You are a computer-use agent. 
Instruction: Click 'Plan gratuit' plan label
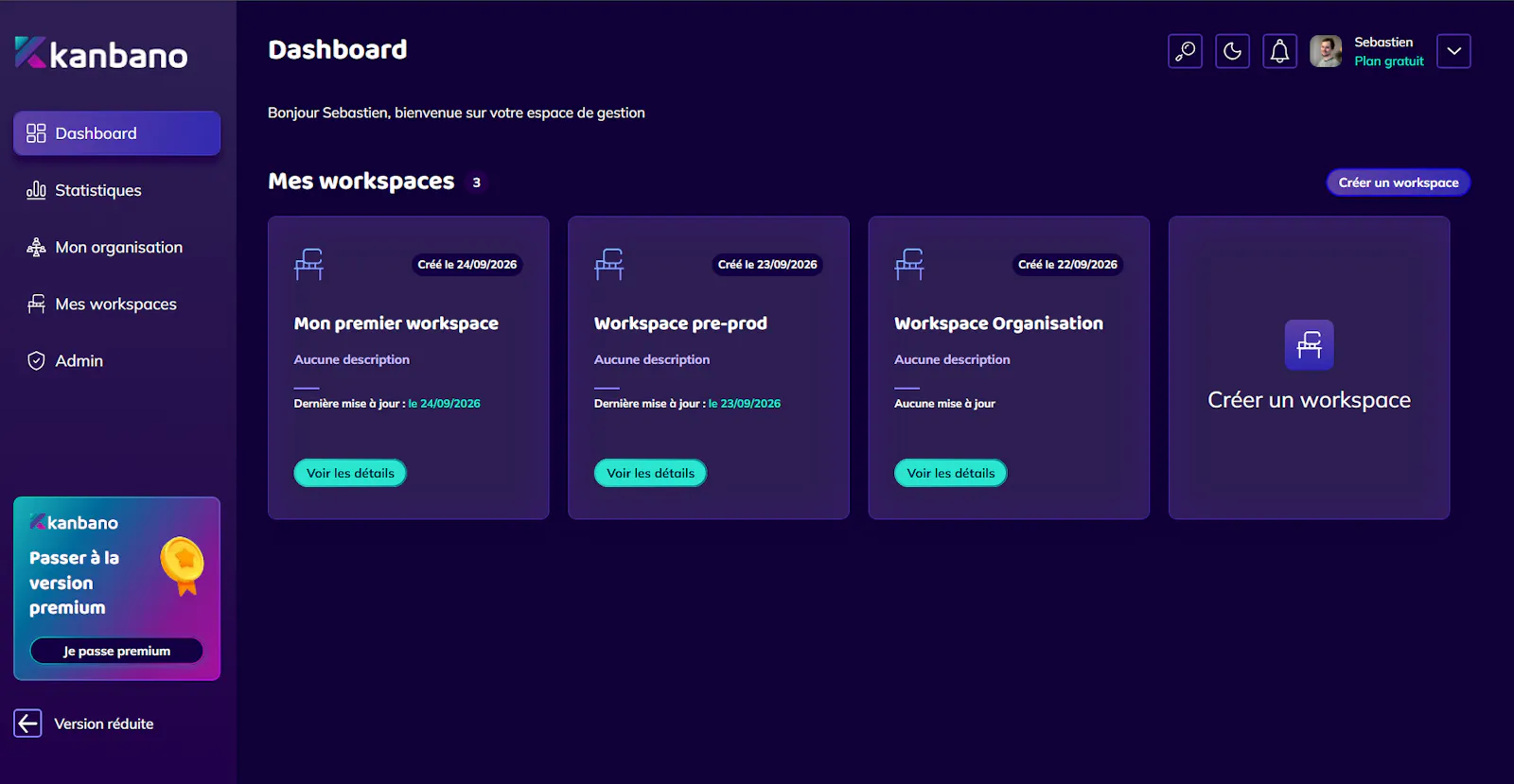1389,61
